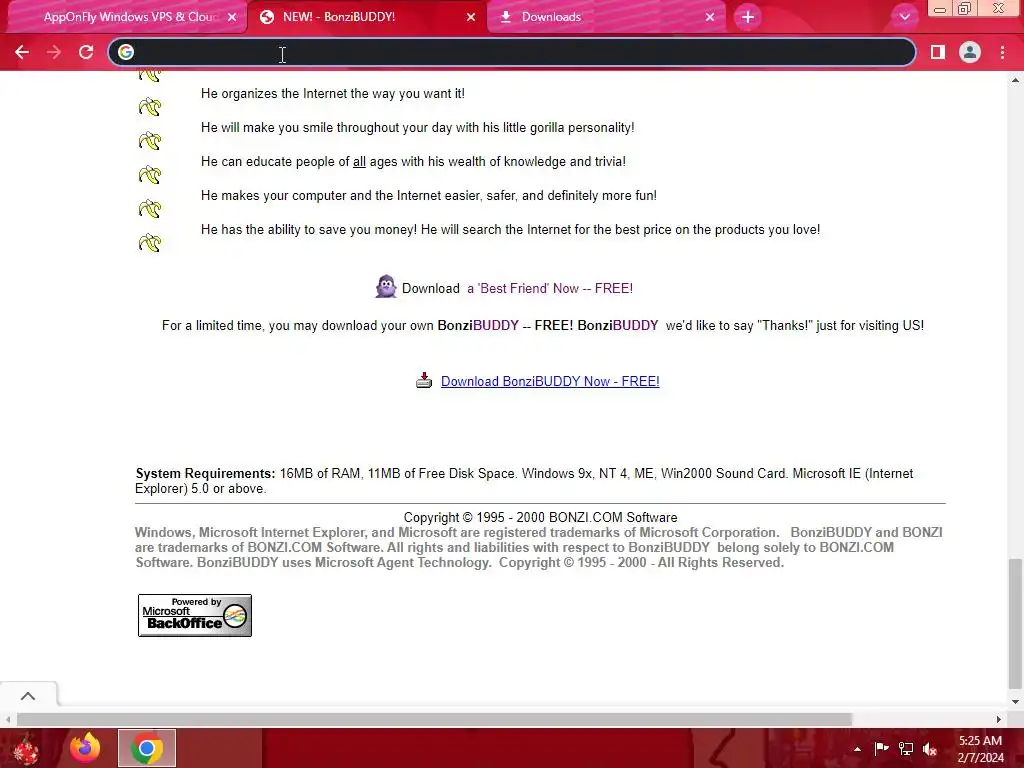This screenshot has height=768, width=1024.
Task: Toggle the side panel icon
Action: pyautogui.click(x=938, y=52)
